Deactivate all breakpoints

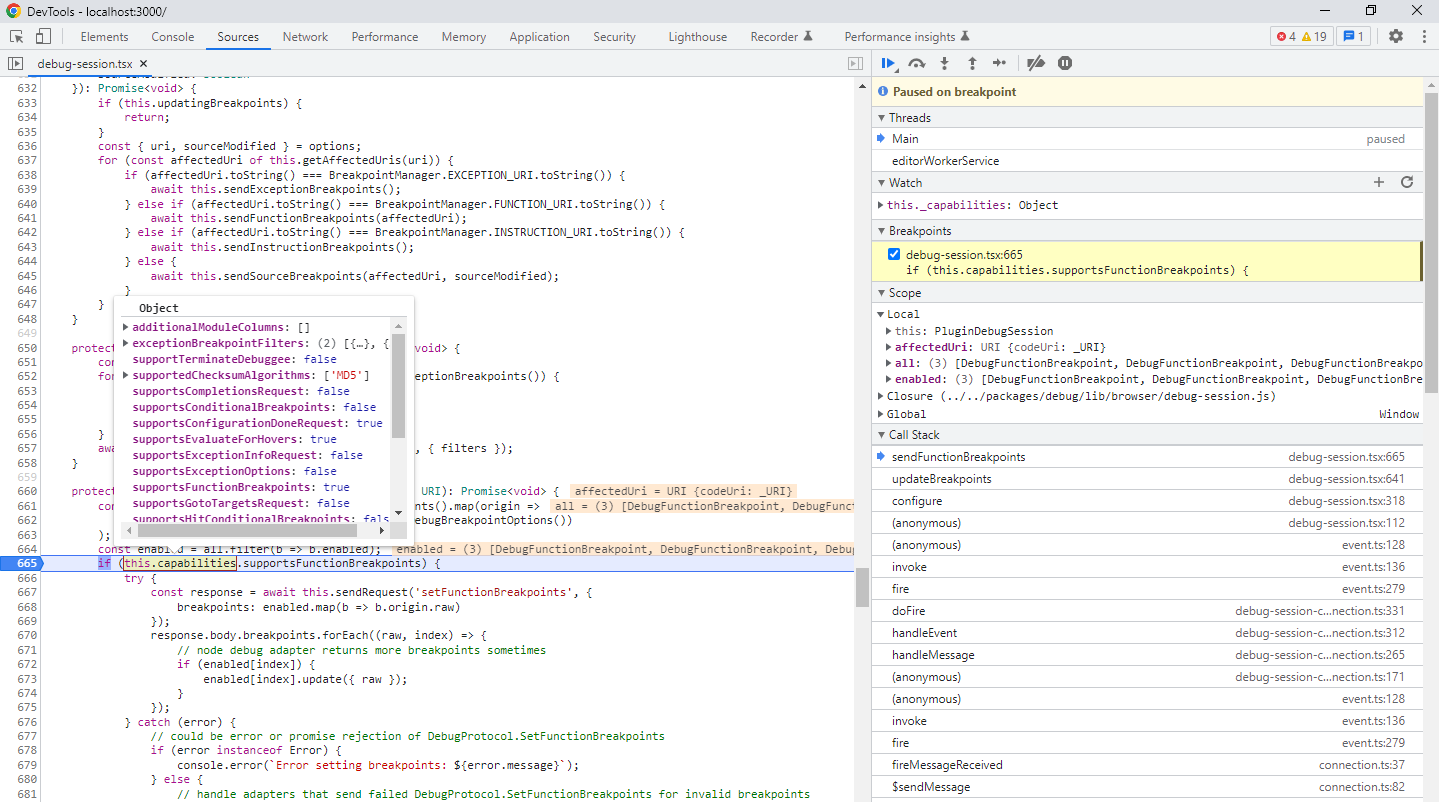point(1035,62)
